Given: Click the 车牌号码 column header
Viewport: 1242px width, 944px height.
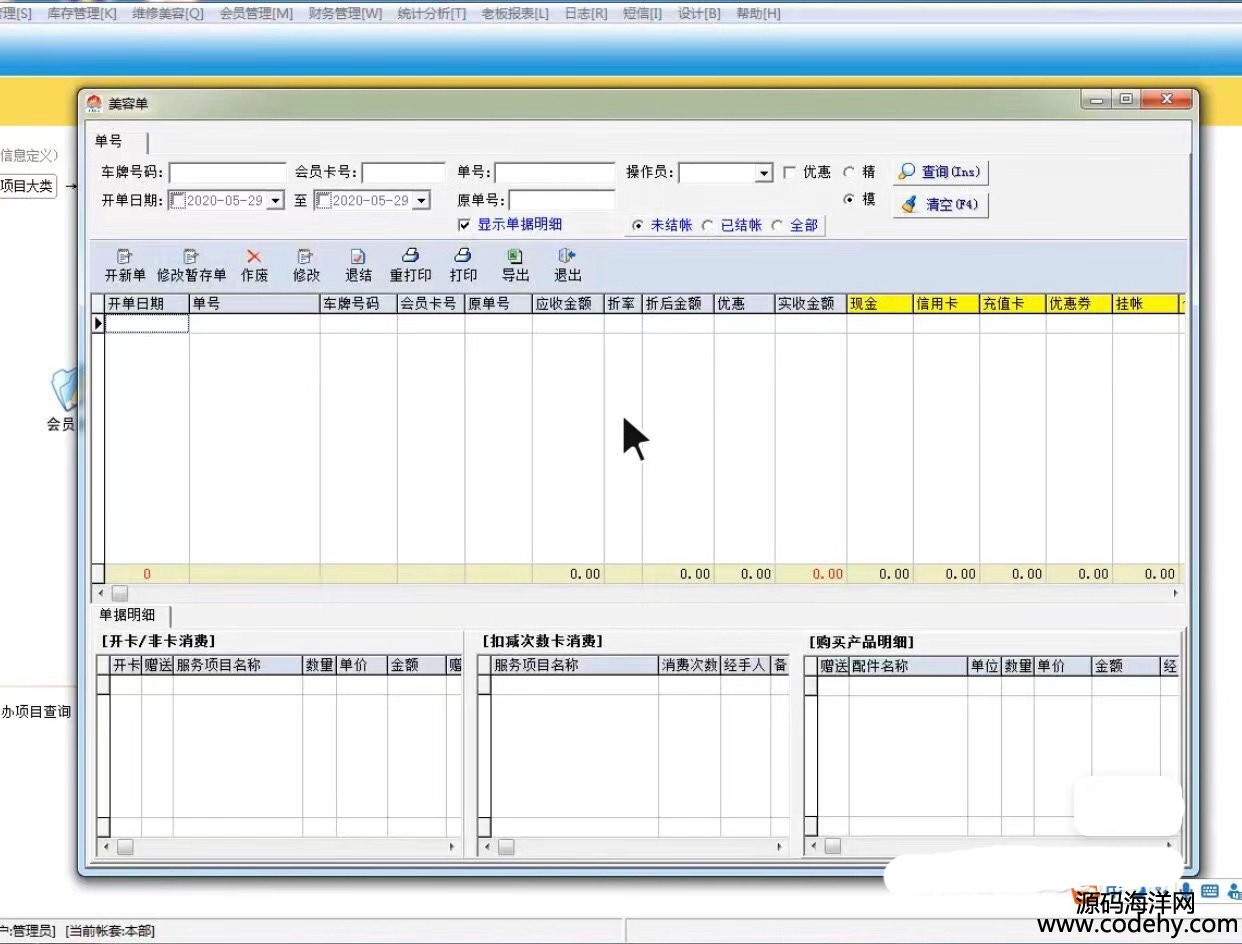Looking at the screenshot, I should (359, 304).
